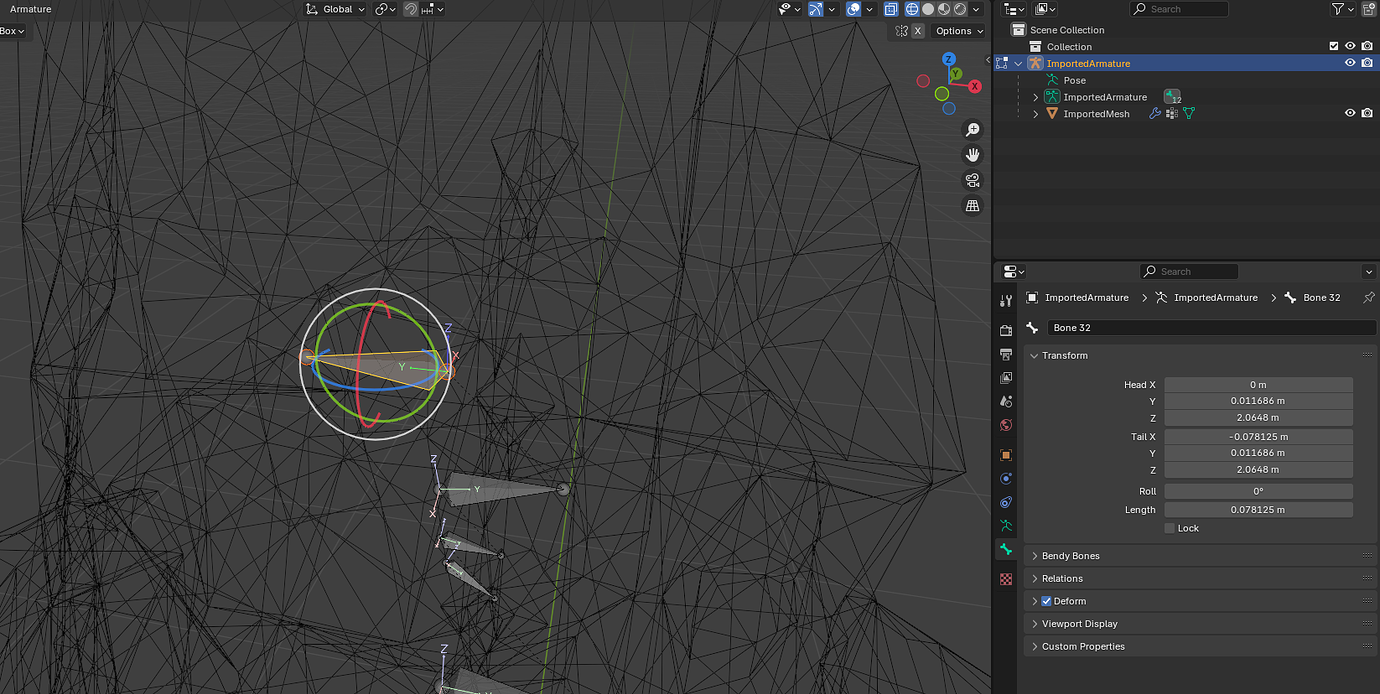
Task: Expand the Relations panel
Action: click(1198, 578)
